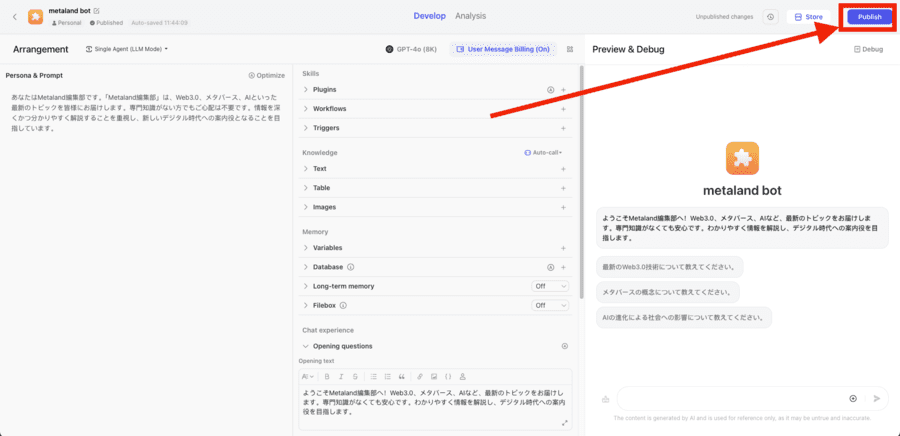Collapse the Opening questions section
This screenshot has width=900, height=436.
pyautogui.click(x=305, y=346)
